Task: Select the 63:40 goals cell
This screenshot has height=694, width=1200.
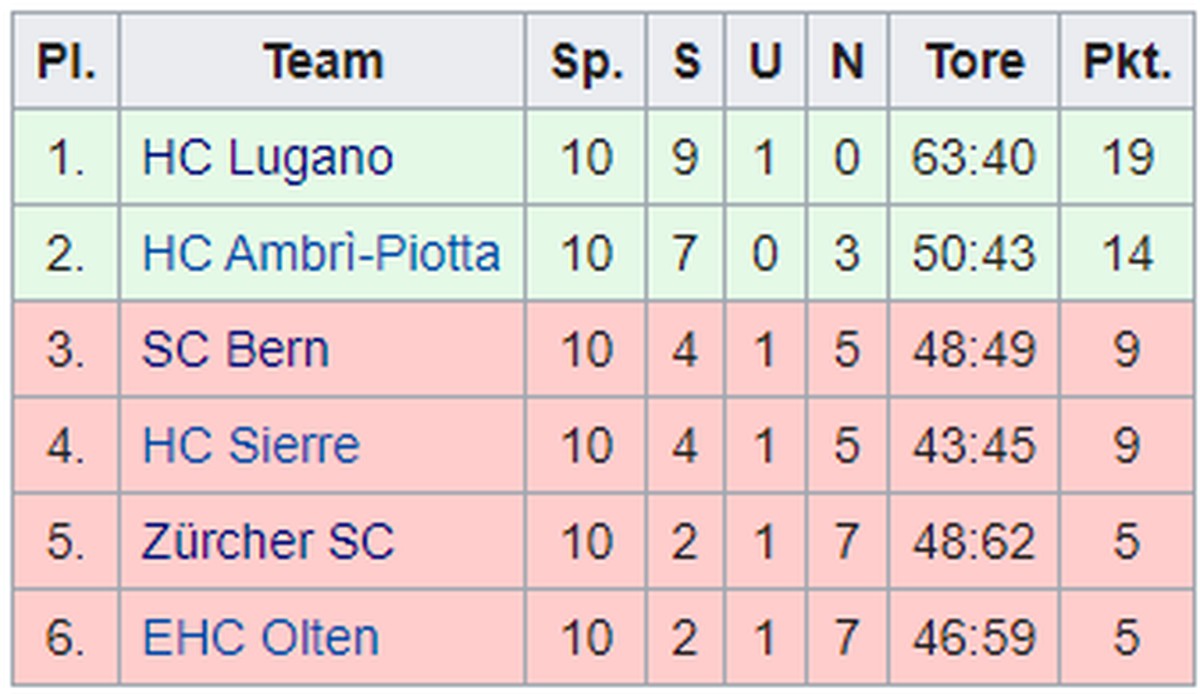Action: coord(974,158)
